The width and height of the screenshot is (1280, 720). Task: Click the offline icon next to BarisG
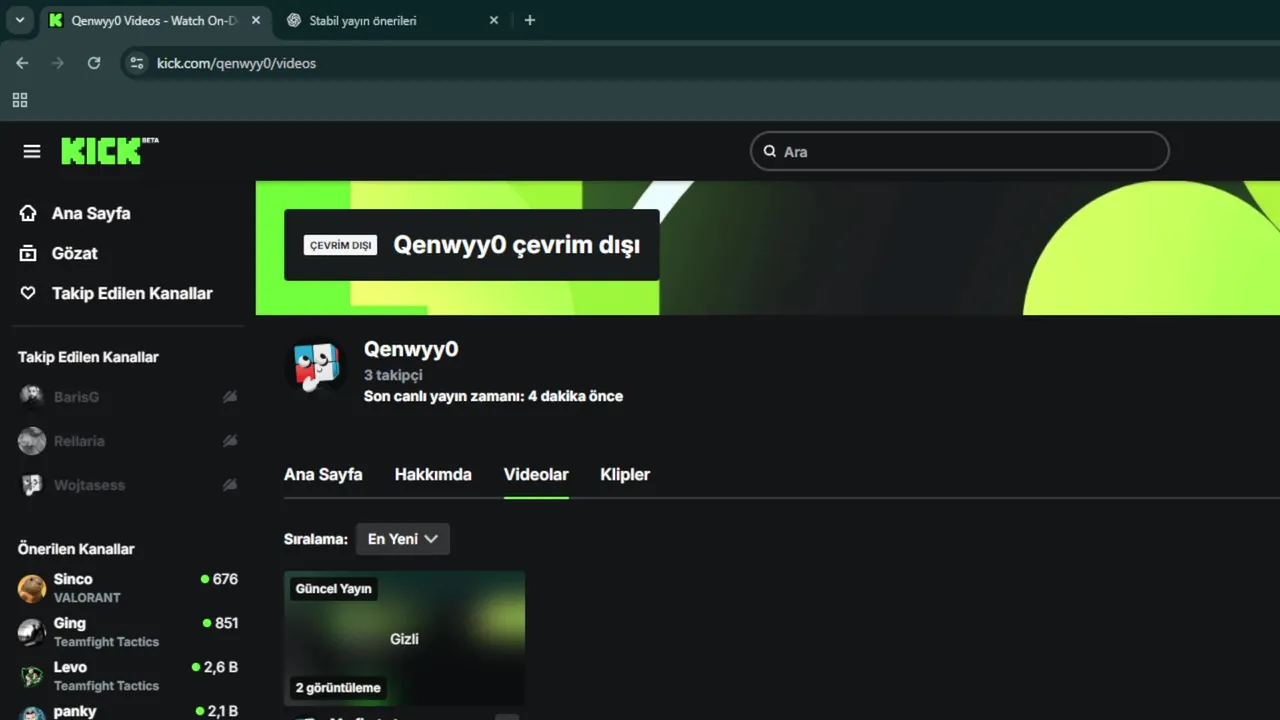click(x=230, y=397)
